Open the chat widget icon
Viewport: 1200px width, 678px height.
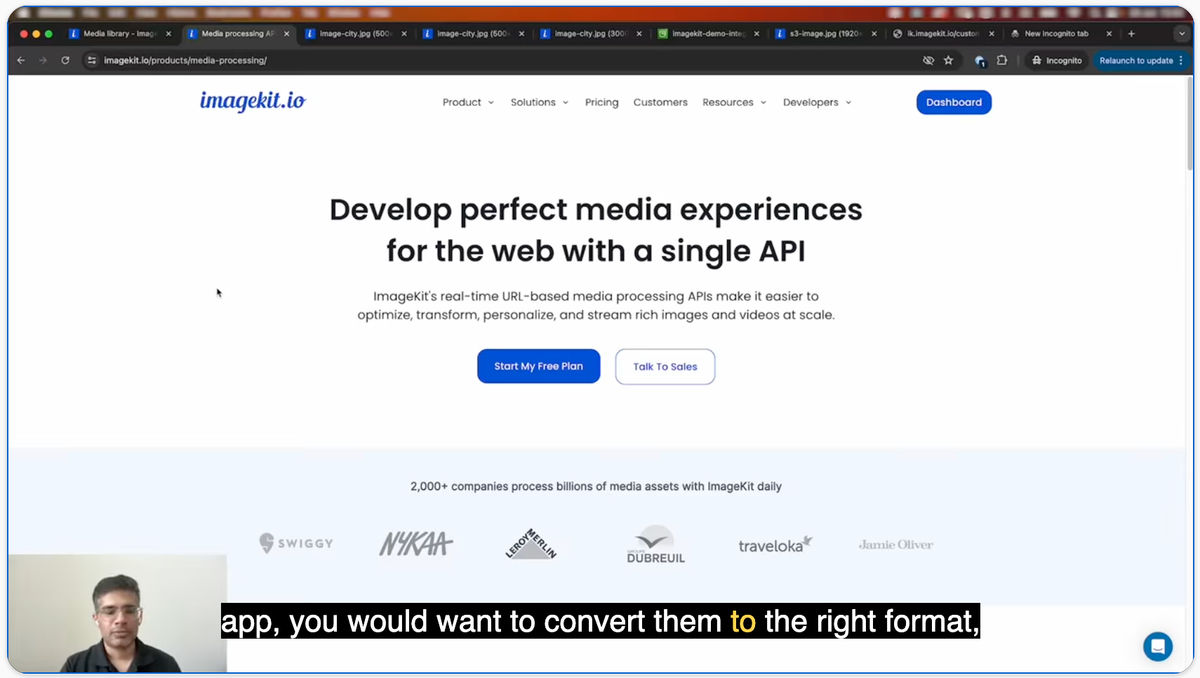click(x=1158, y=646)
